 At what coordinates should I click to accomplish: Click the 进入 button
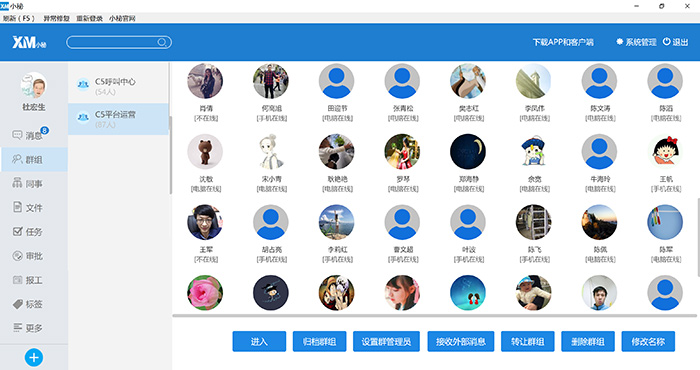(x=259, y=341)
